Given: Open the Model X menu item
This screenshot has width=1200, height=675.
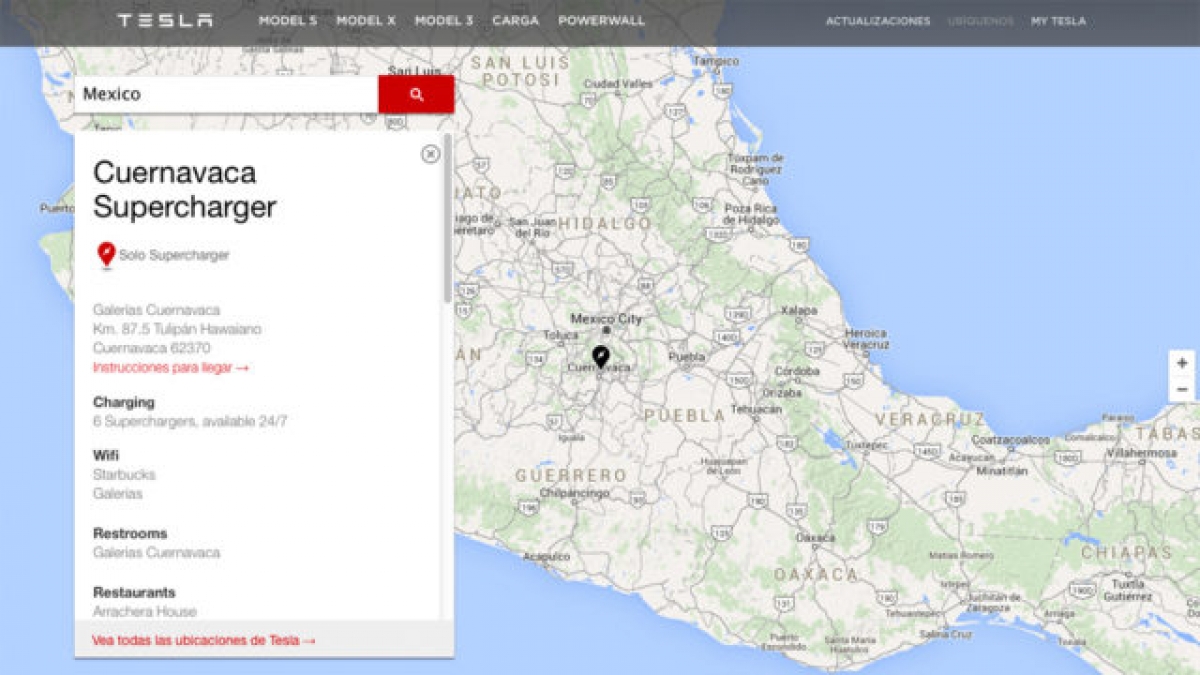Looking at the screenshot, I should point(366,20).
